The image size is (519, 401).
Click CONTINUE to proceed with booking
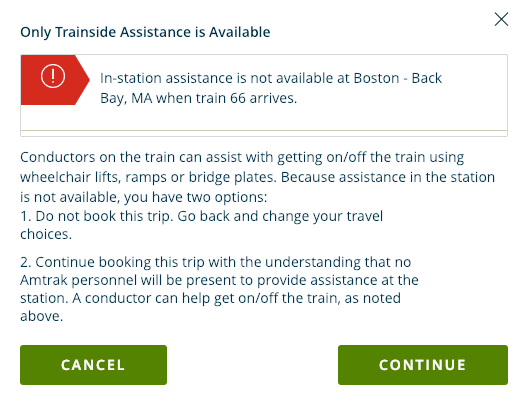(423, 365)
